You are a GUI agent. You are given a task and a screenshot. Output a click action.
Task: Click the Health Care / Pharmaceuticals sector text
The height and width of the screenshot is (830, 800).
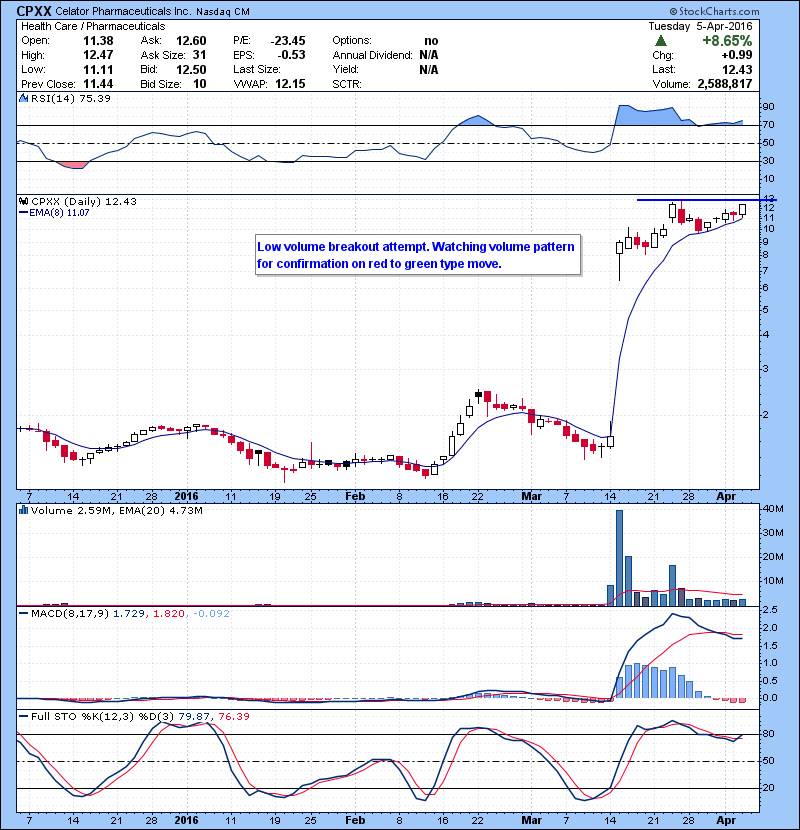(93, 26)
